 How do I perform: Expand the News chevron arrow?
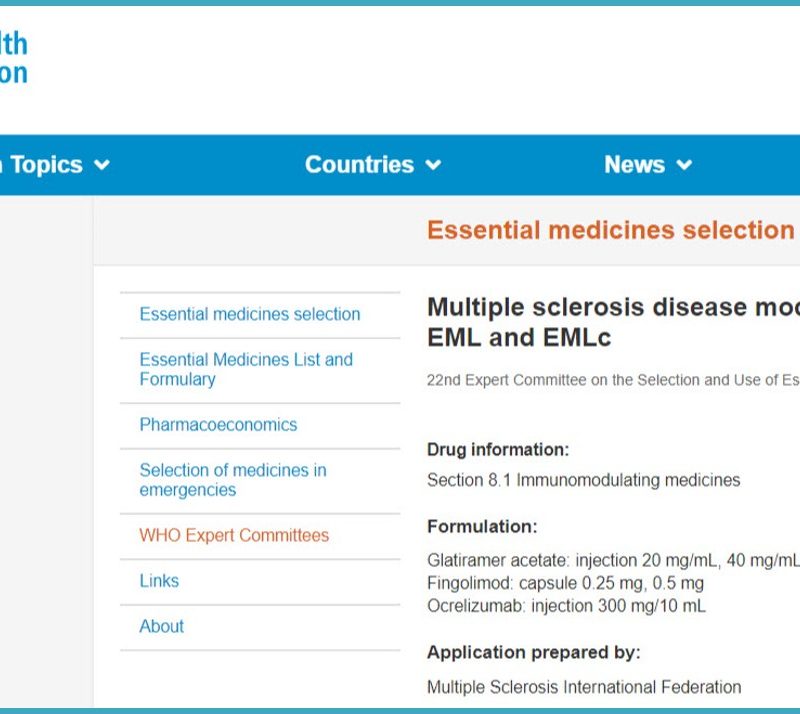[684, 166]
